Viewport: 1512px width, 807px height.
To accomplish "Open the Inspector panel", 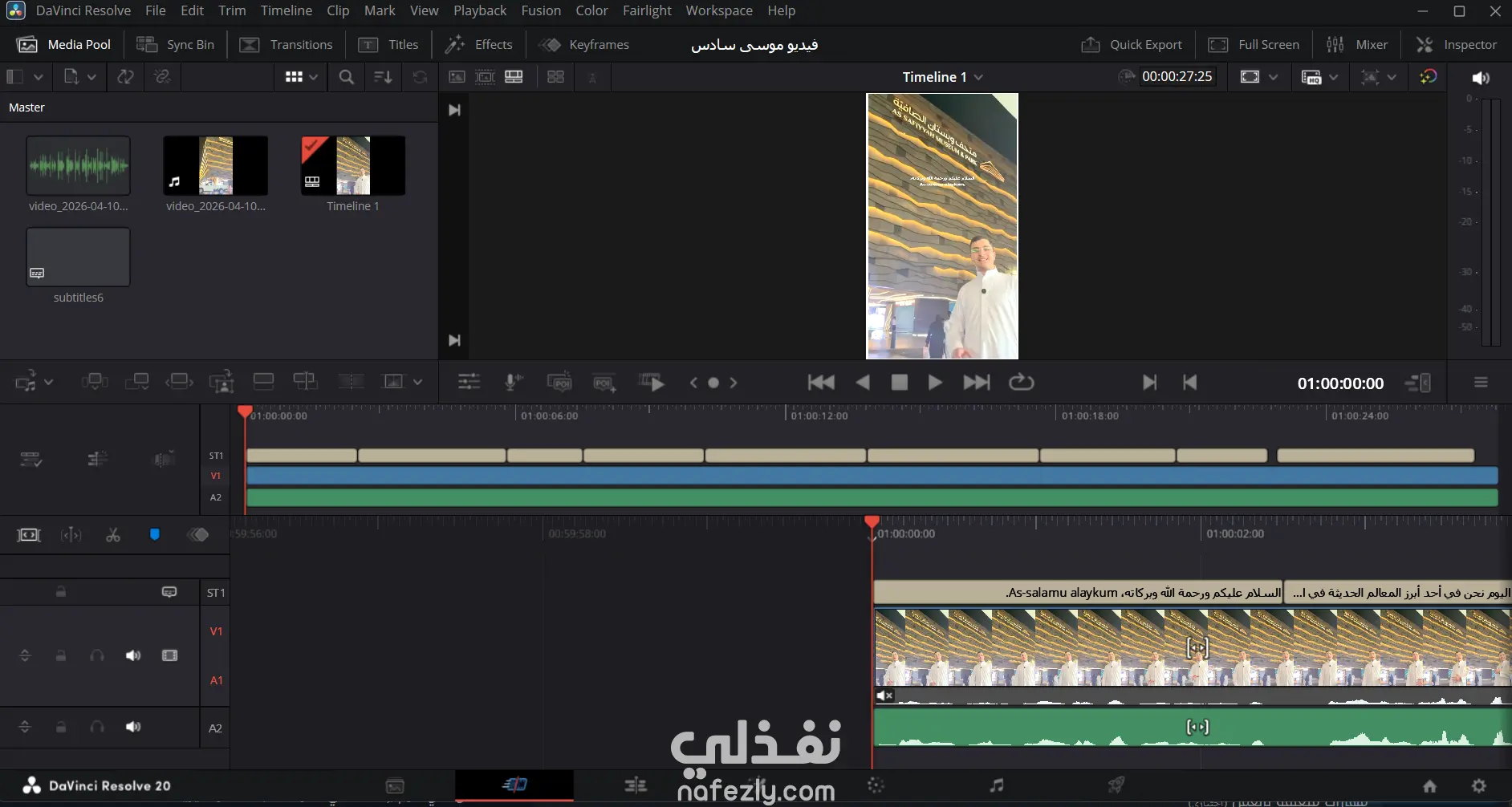I will tap(1456, 45).
